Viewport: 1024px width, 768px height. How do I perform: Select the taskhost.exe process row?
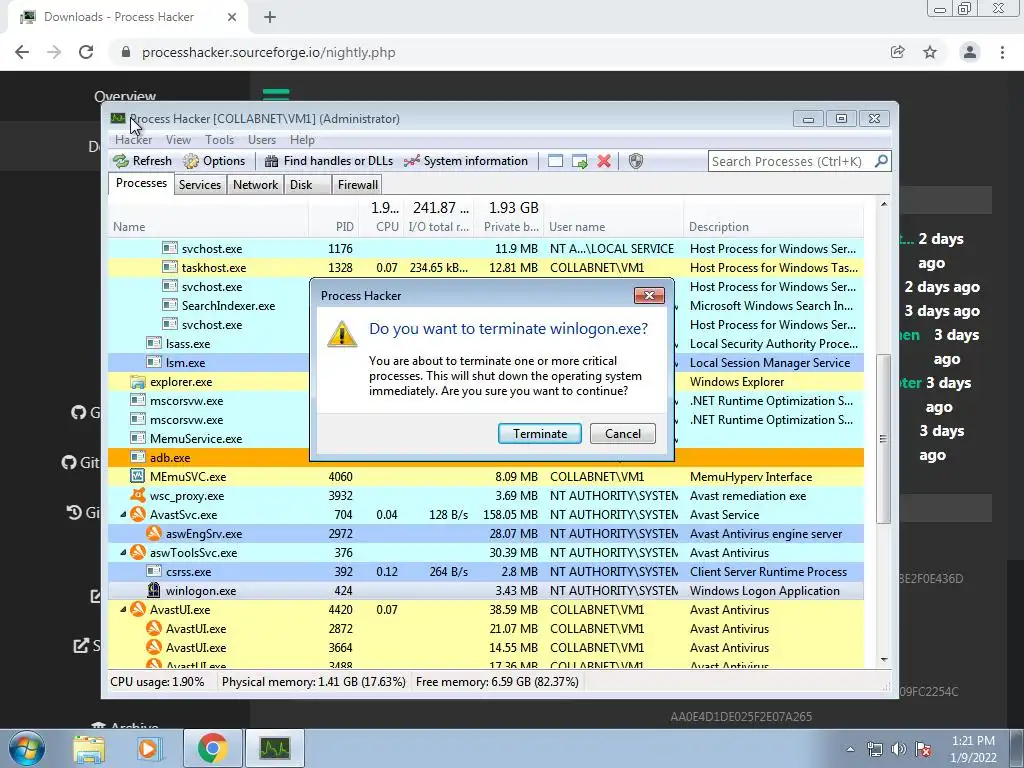(x=486, y=268)
